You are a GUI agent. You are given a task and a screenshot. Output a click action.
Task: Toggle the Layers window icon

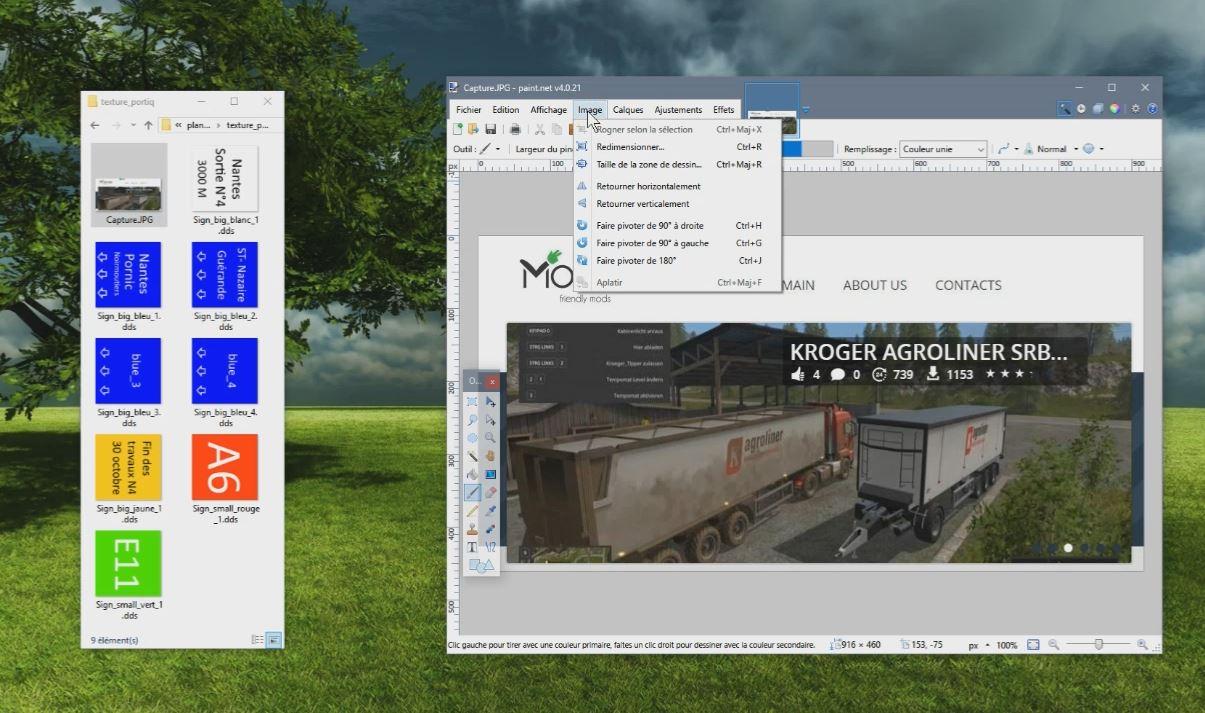tap(1097, 109)
